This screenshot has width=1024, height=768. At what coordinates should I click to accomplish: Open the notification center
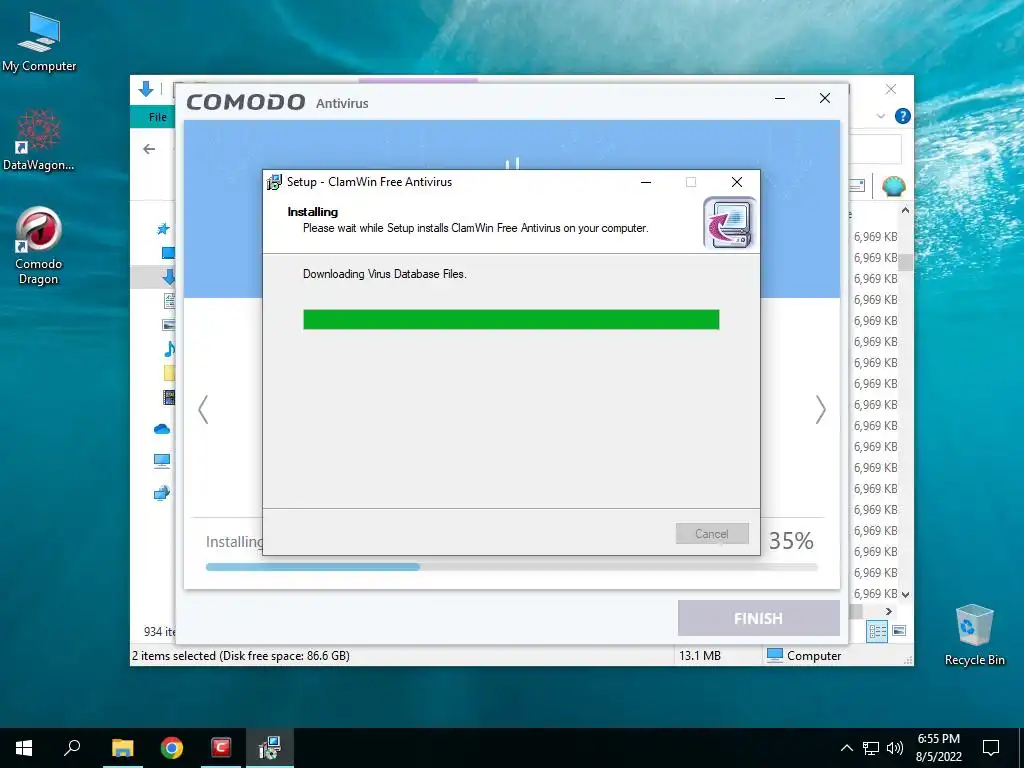(x=991, y=748)
